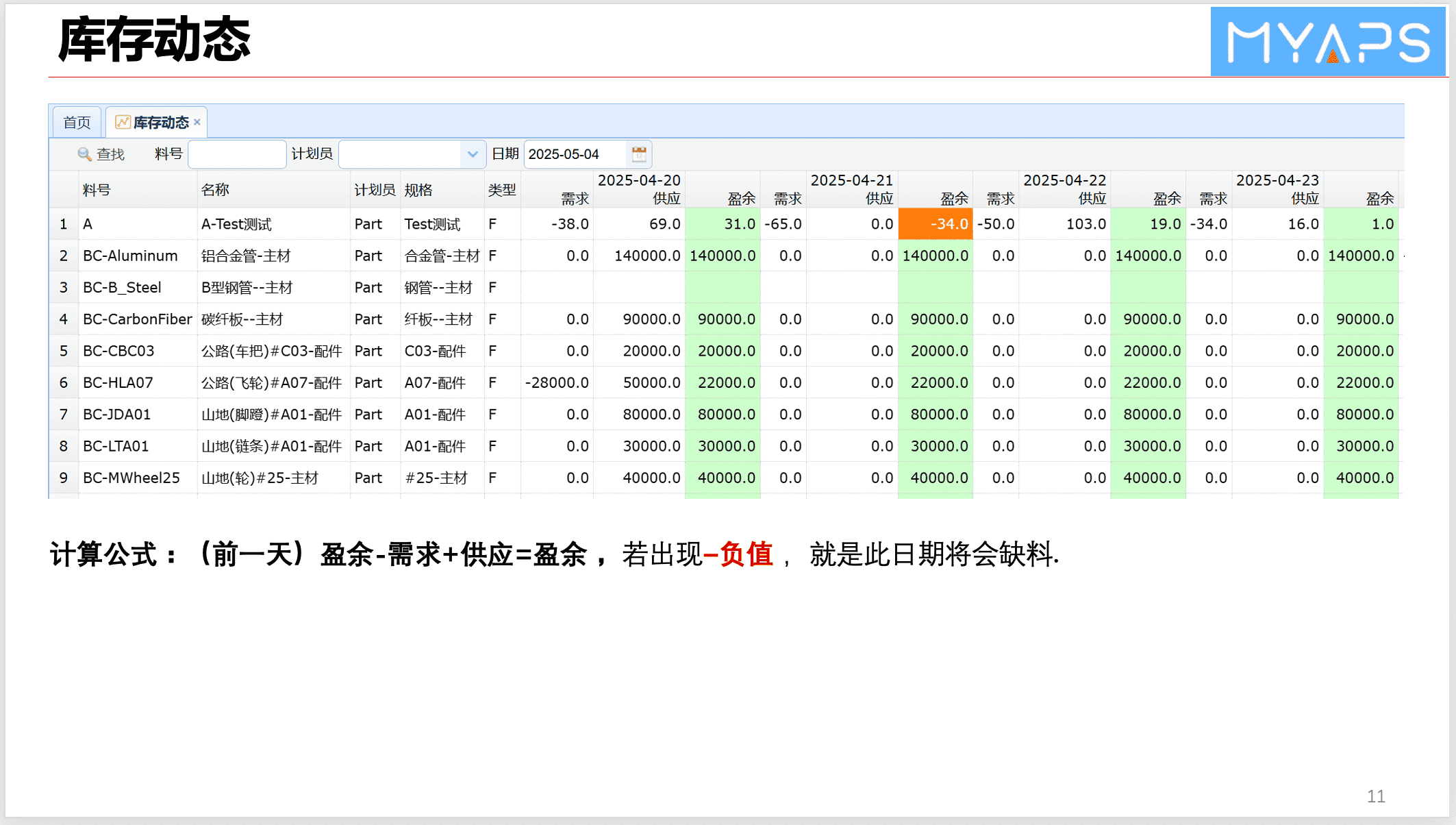Click the MYAPS logo
Image resolution: width=1456 pixels, height=825 pixels.
(x=1327, y=41)
